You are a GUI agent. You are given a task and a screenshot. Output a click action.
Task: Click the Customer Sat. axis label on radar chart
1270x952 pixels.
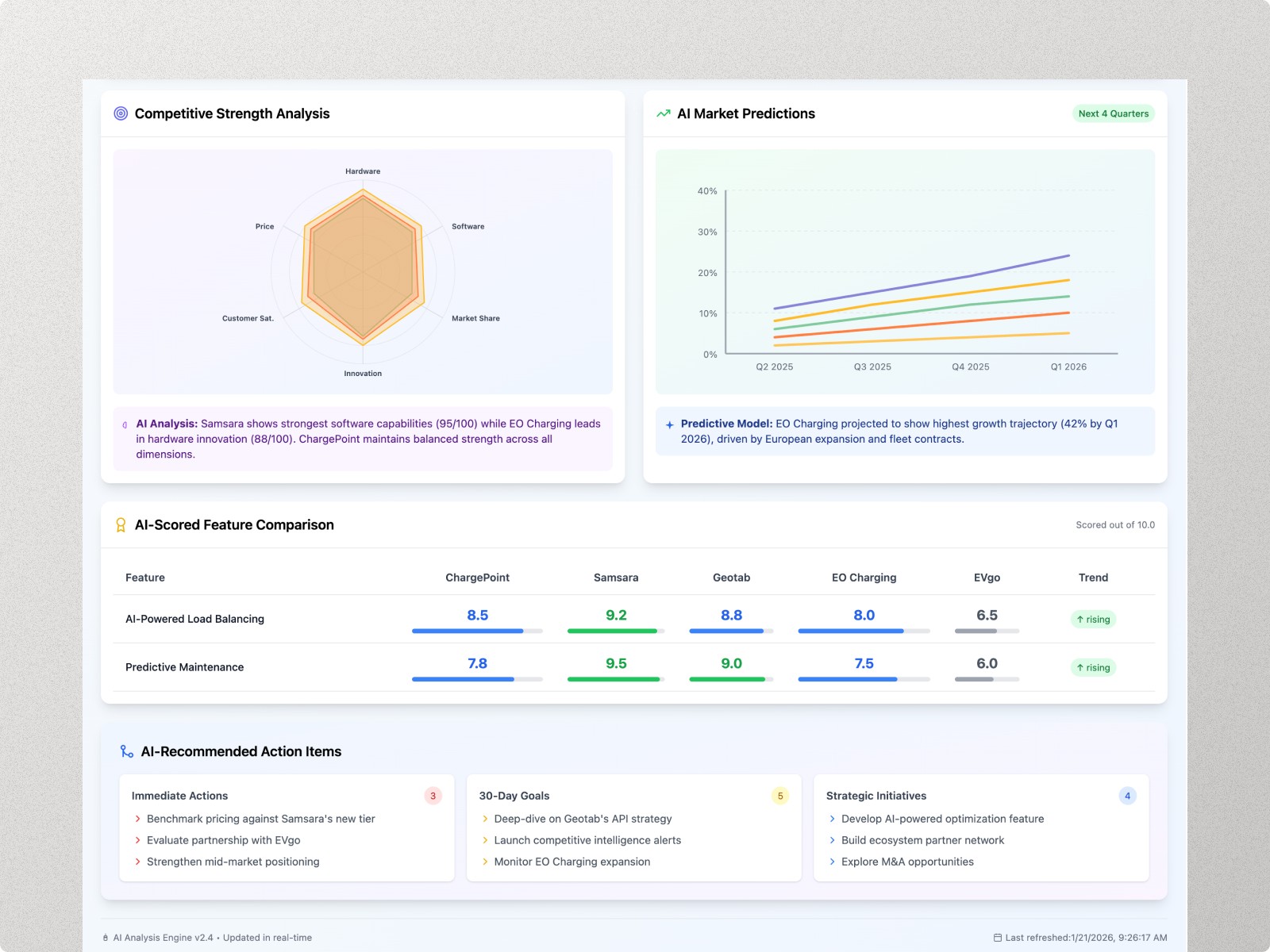(248, 318)
